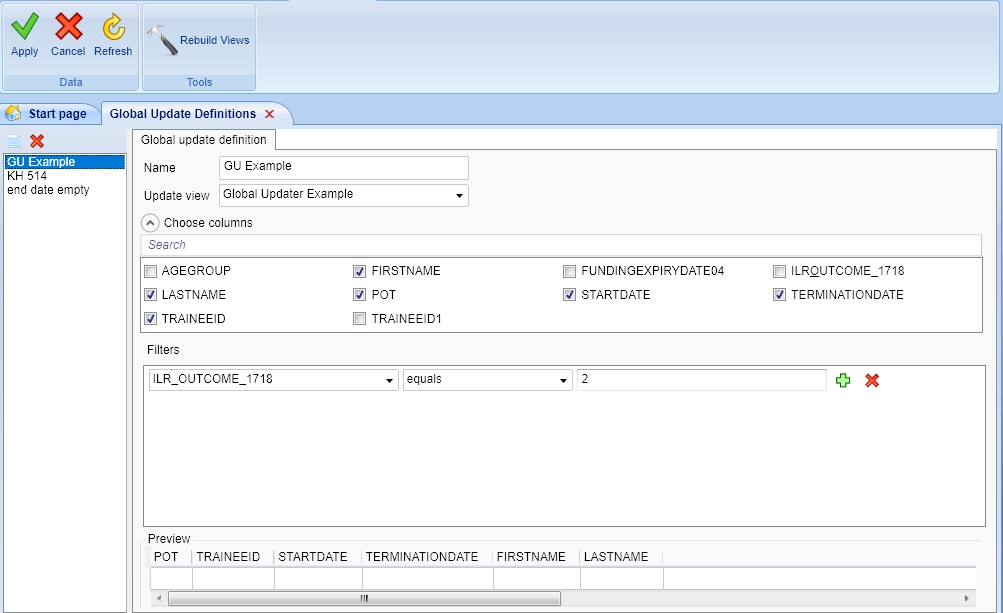Collapse the Choose columns section
The height and width of the screenshot is (613, 1003).
(x=150, y=223)
